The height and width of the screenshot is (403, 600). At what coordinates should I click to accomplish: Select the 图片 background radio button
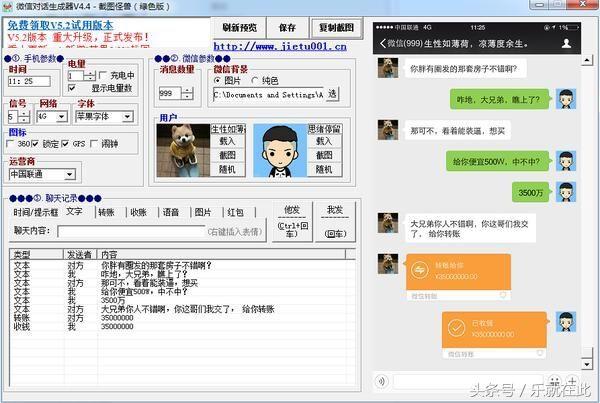[217, 81]
